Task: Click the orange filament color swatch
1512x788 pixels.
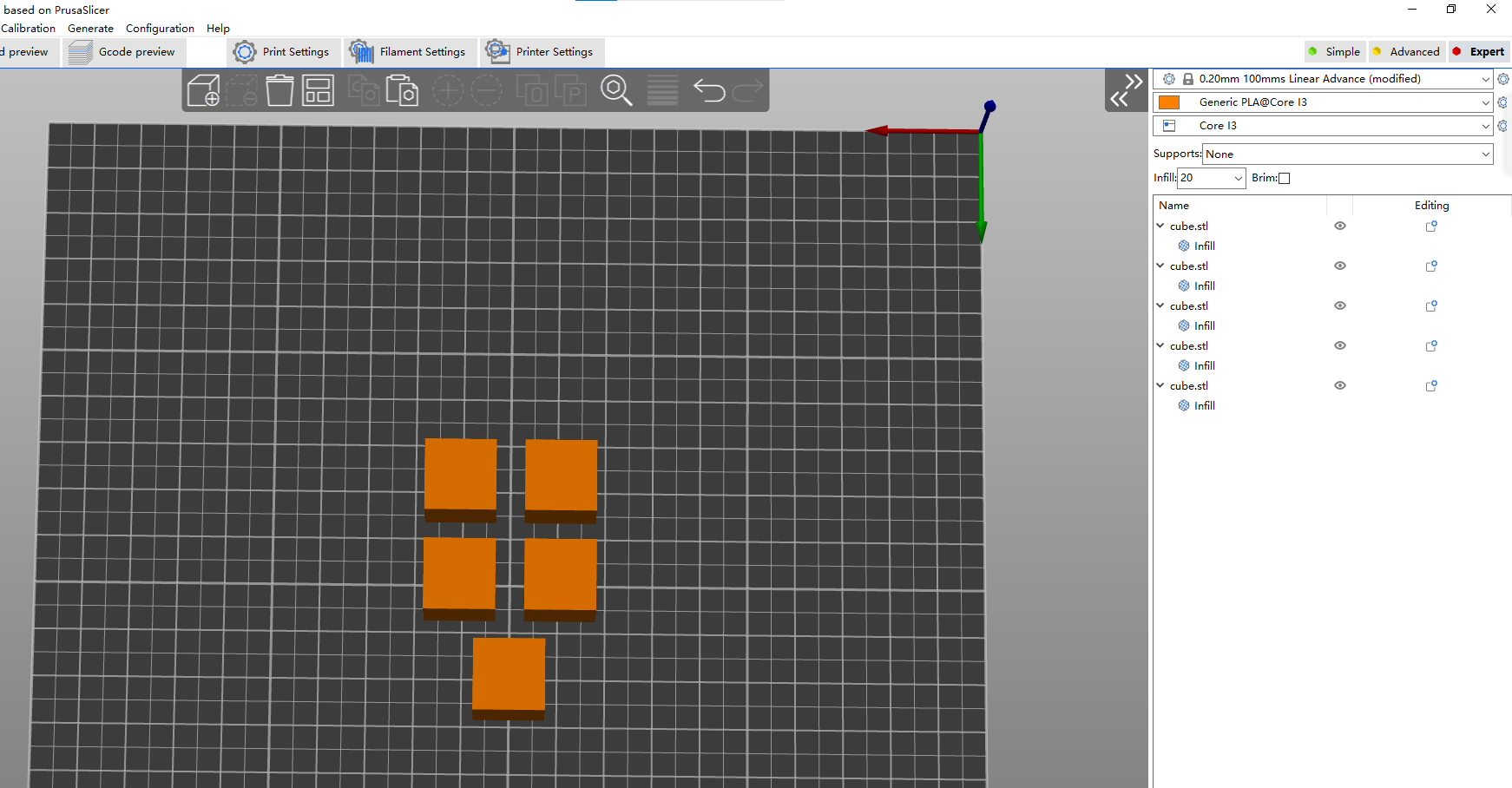Action: tap(1169, 102)
